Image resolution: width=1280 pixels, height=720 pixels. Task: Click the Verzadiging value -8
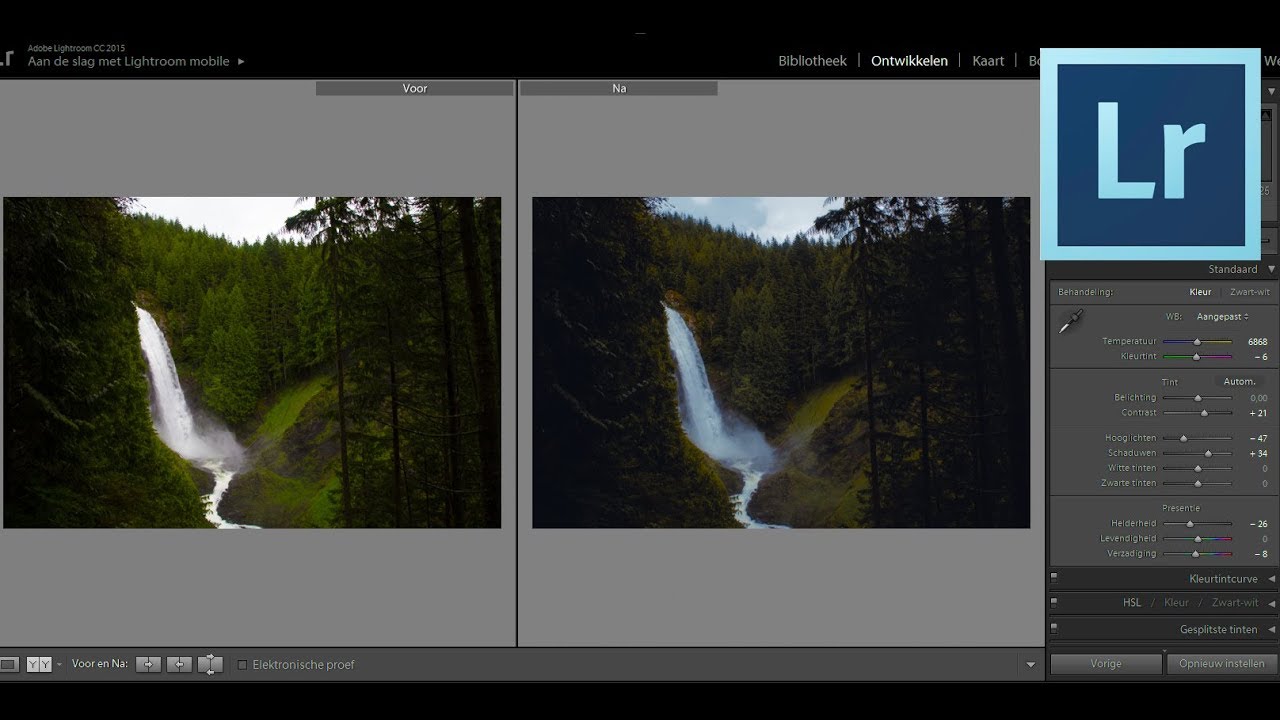tap(1260, 554)
